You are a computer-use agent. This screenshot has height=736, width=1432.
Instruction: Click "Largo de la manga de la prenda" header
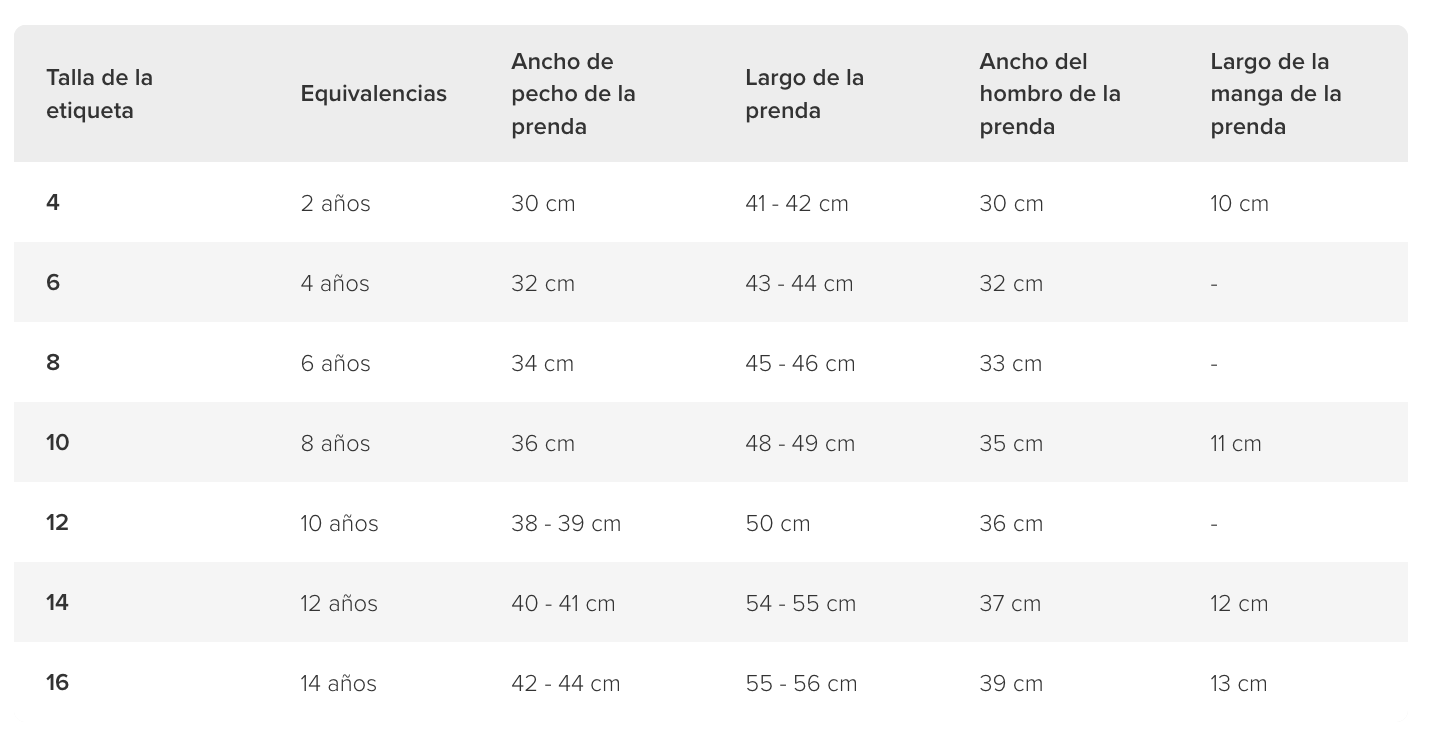pyautogui.click(x=1275, y=94)
